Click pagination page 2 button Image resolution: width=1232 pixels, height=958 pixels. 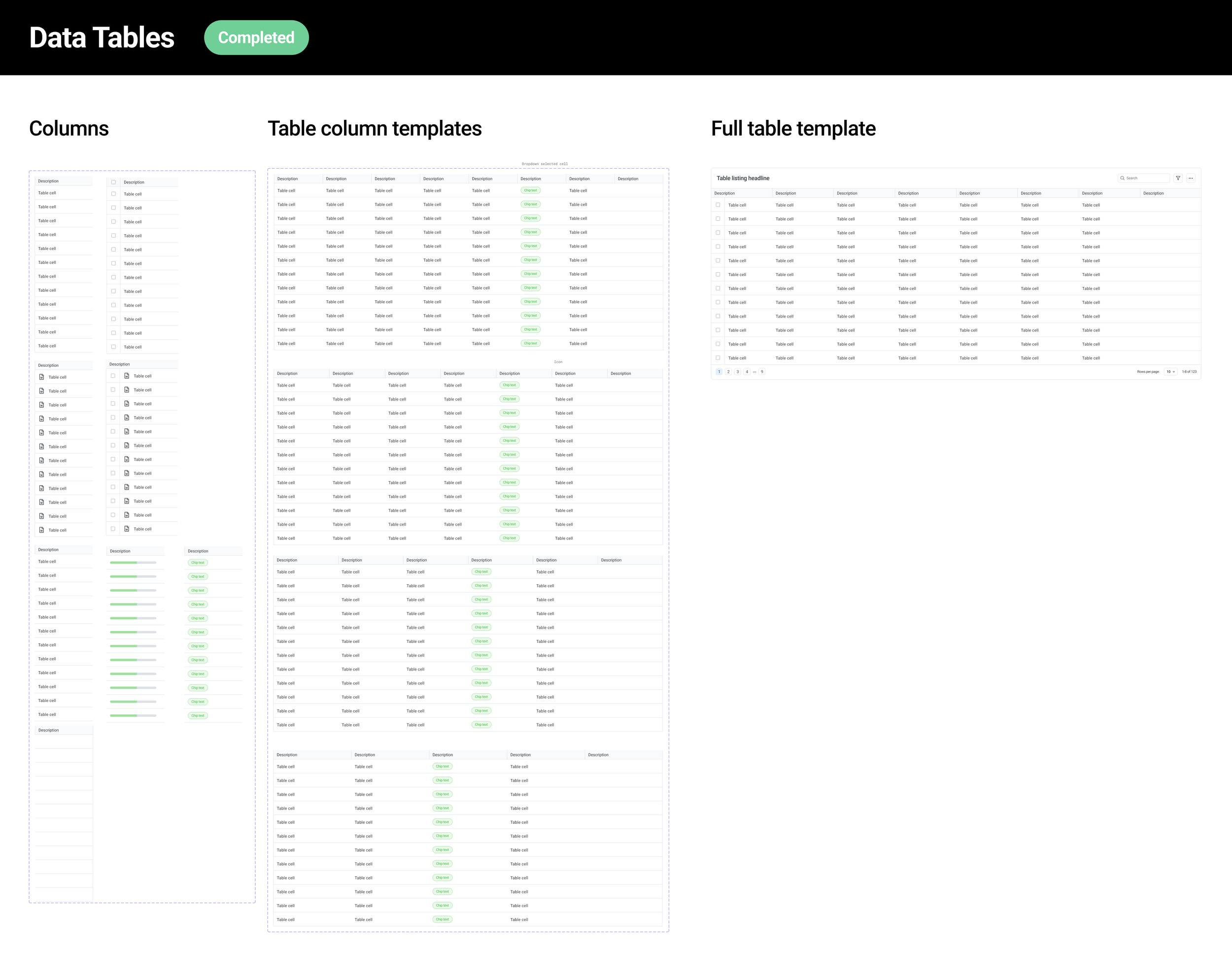tap(728, 371)
